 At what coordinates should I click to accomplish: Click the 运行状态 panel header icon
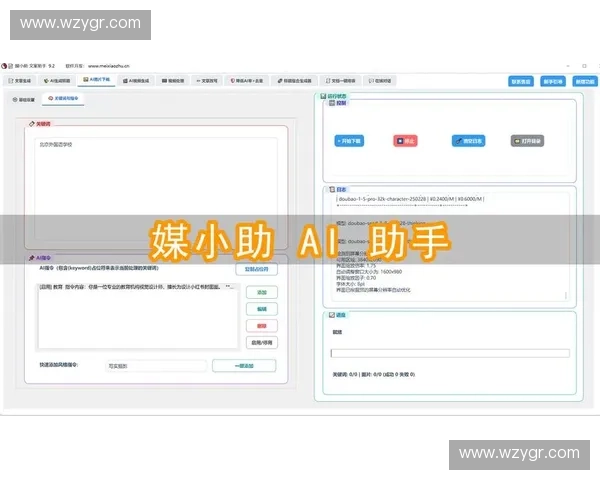(323, 96)
